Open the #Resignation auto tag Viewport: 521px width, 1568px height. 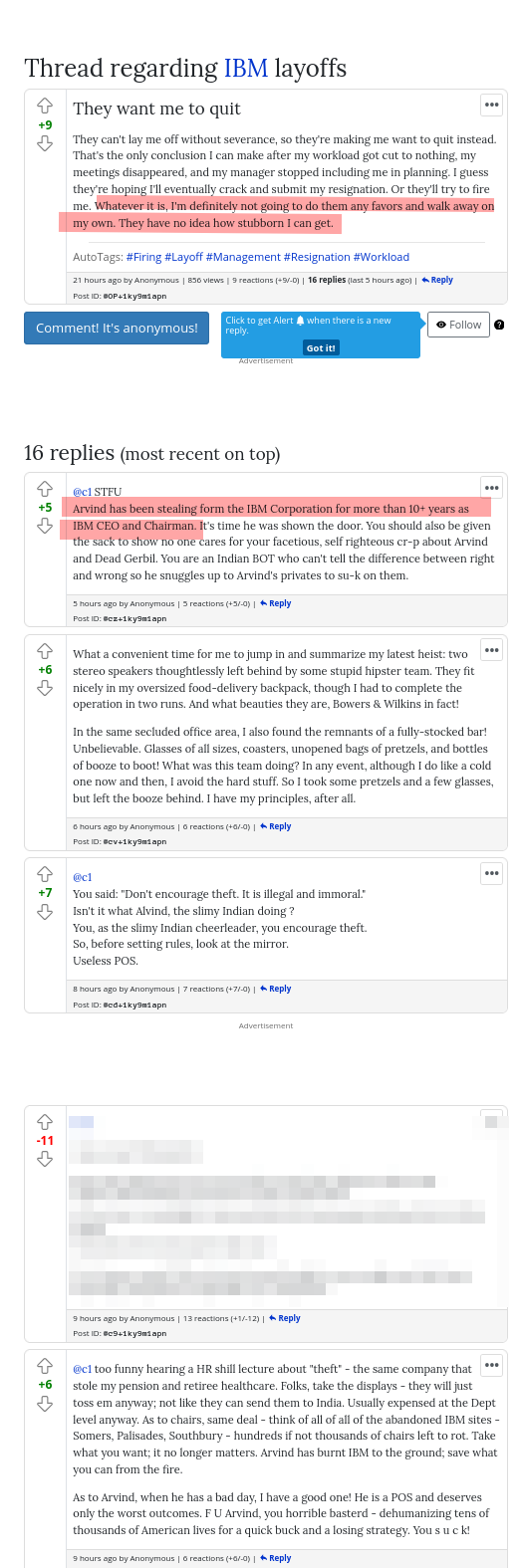point(316,257)
